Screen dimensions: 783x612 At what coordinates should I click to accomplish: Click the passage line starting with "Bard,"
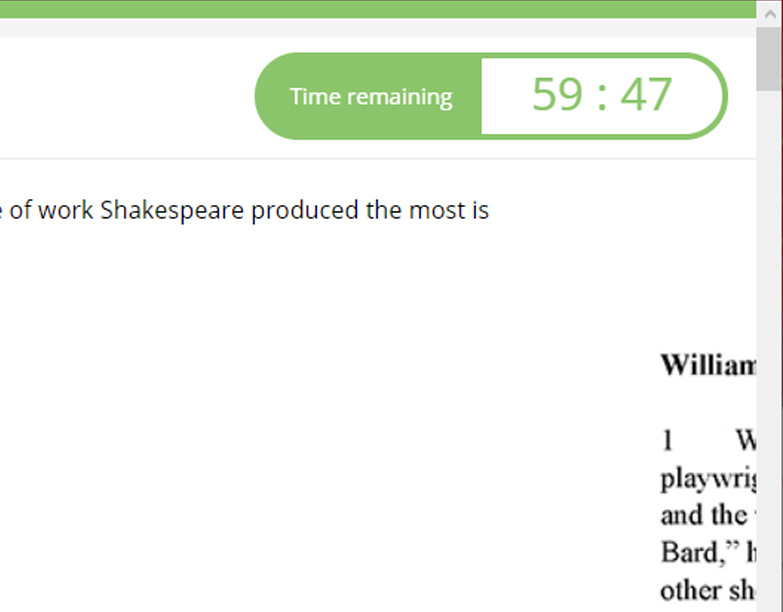pos(705,552)
